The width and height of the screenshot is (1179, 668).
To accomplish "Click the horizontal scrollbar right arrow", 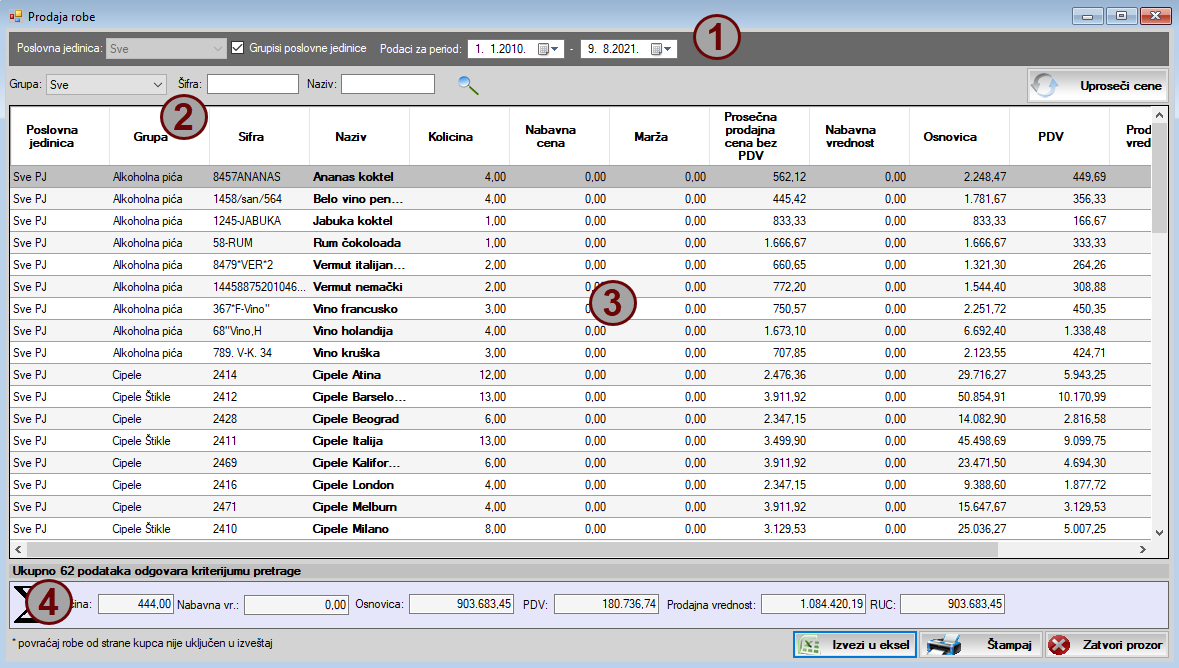I will click(x=1143, y=549).
